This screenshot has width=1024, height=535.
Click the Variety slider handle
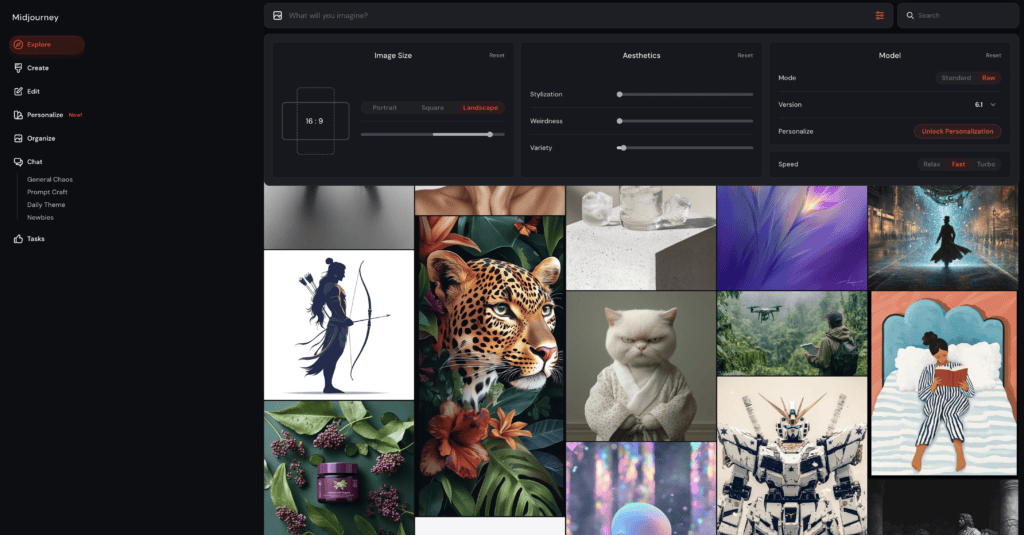pos(624,148)
